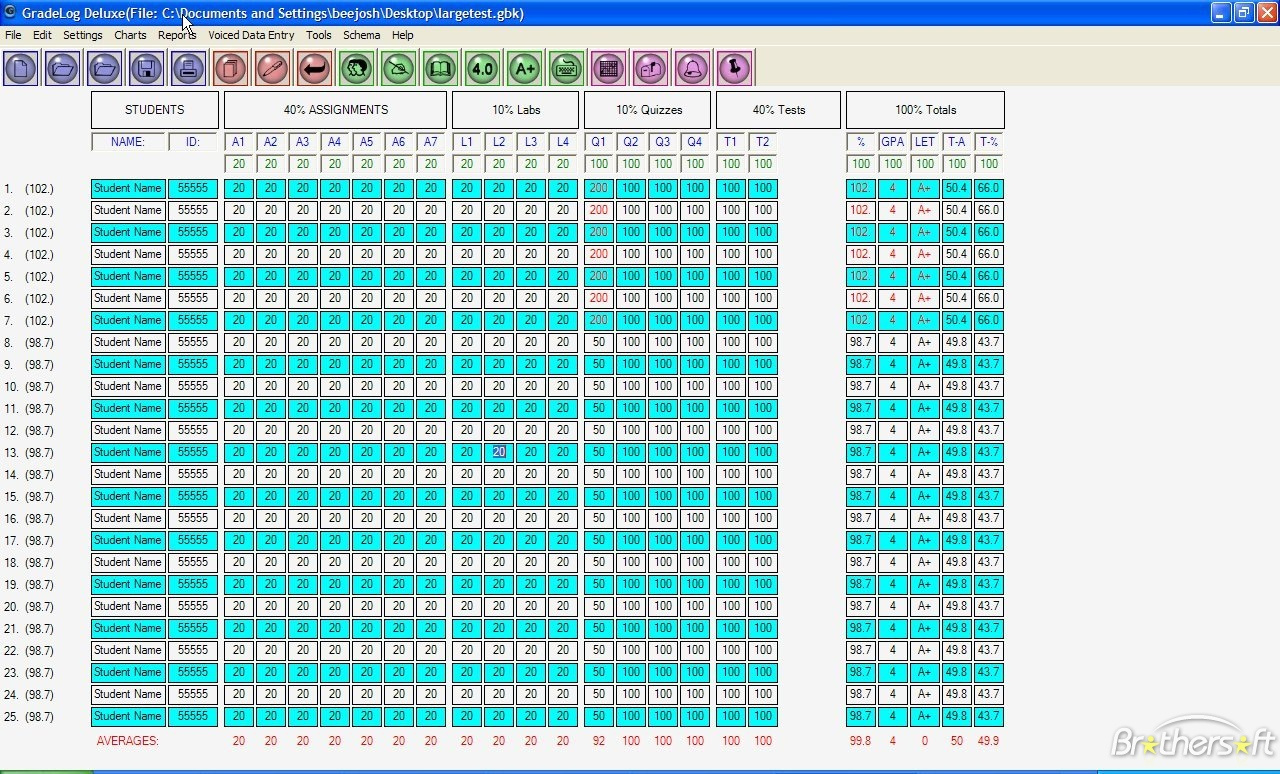Select the keyboard data entry icon
This screenshot has width=1280, height=774.
coord(566,68)
